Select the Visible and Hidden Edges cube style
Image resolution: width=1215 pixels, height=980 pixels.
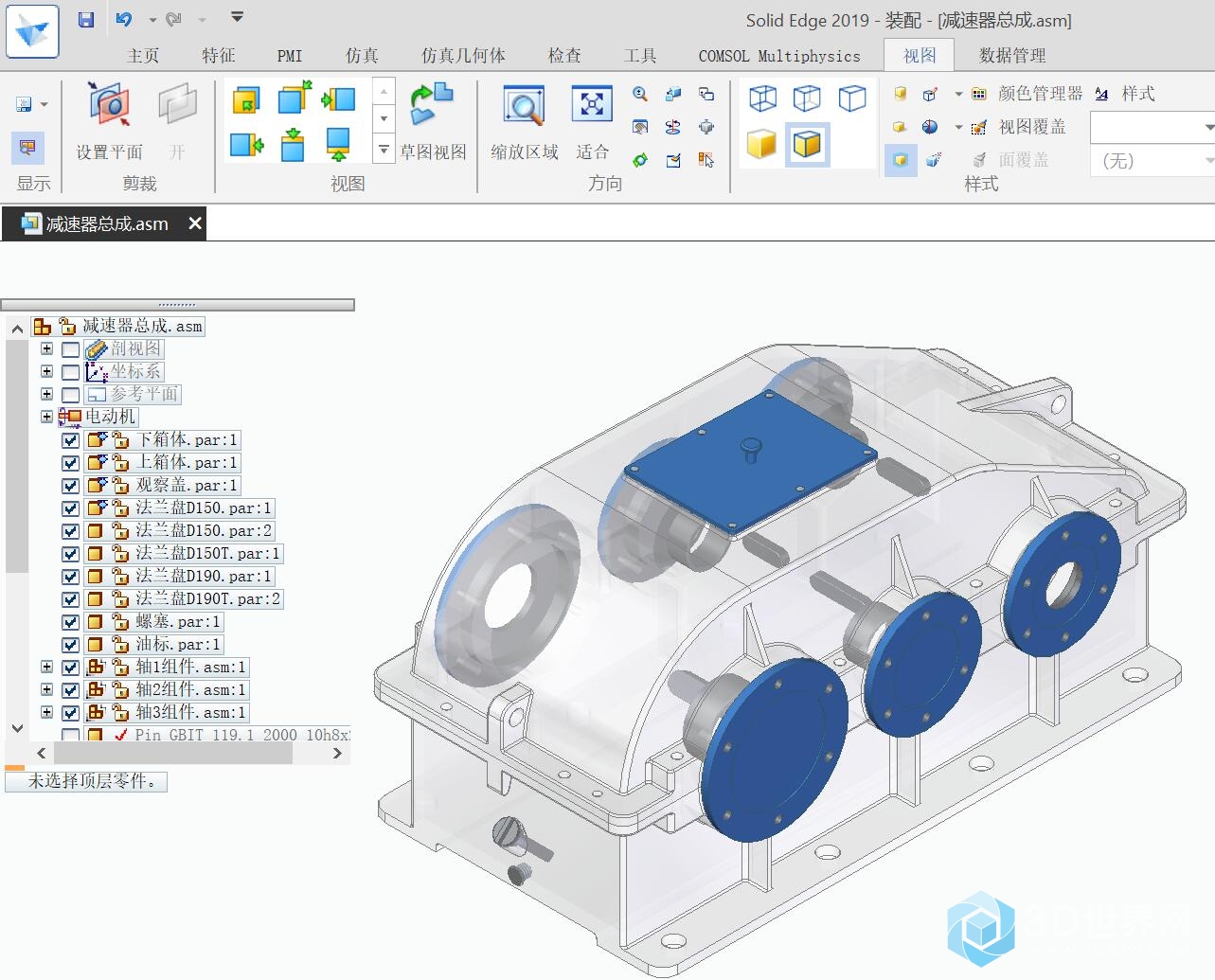tap(807, 98)
